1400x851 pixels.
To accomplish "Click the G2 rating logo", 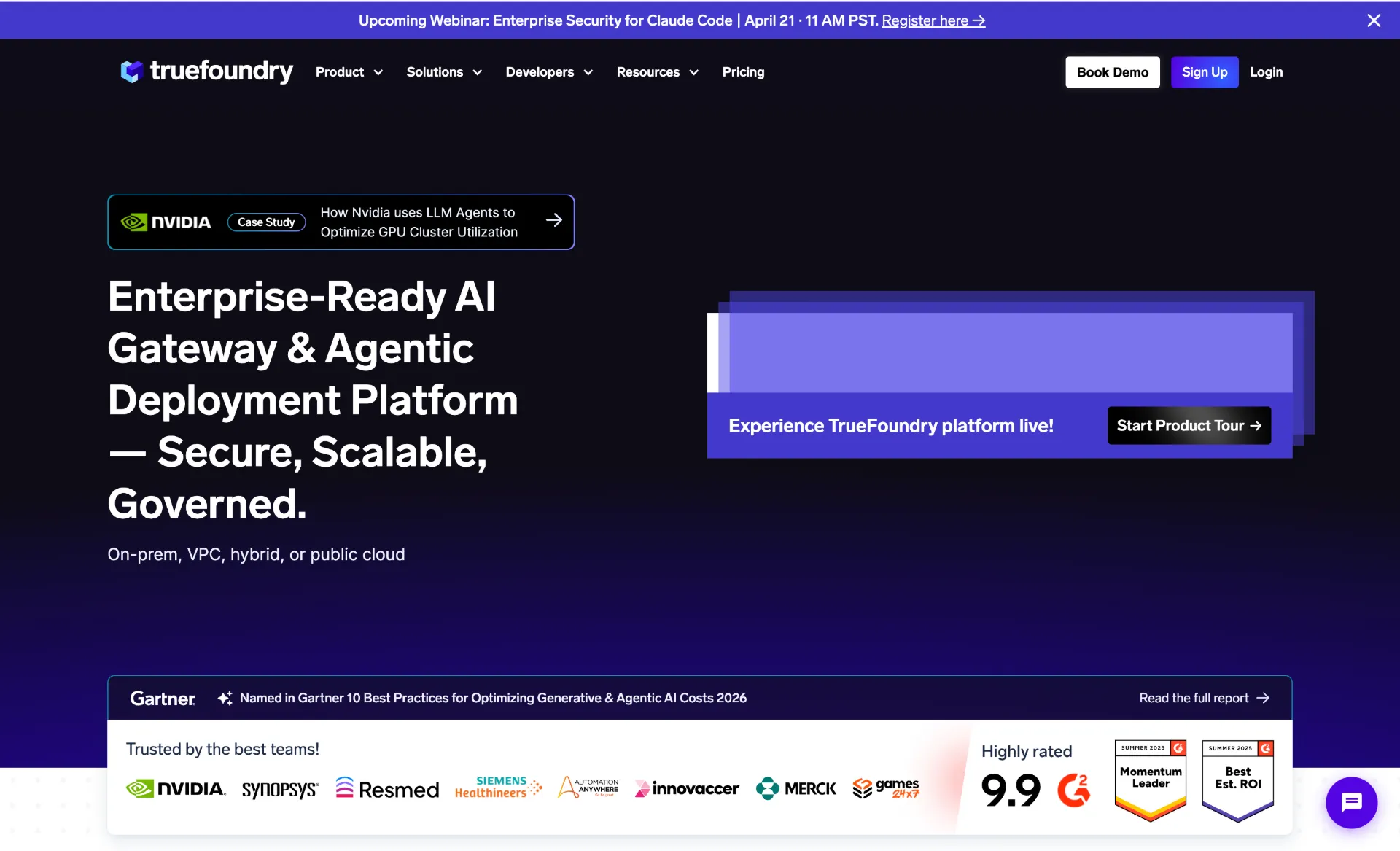I will coord(1073,788).
